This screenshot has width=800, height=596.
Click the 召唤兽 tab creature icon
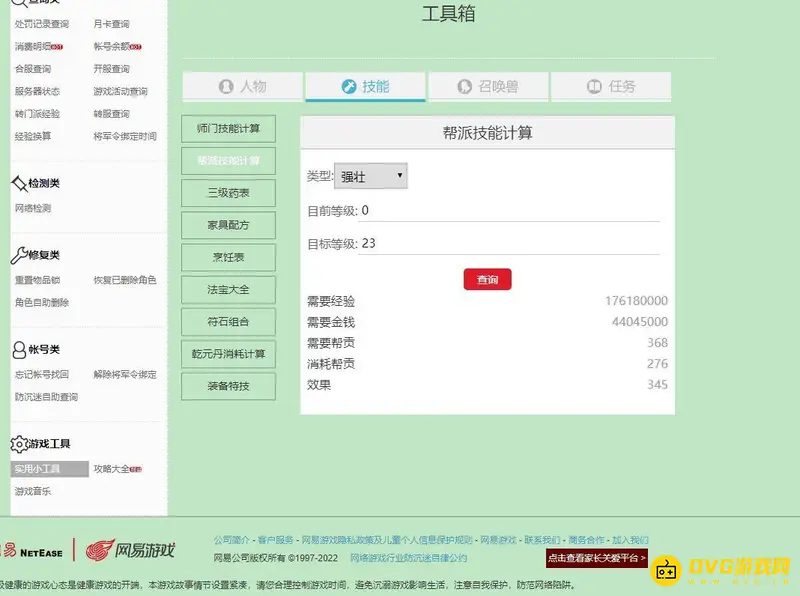464,86
